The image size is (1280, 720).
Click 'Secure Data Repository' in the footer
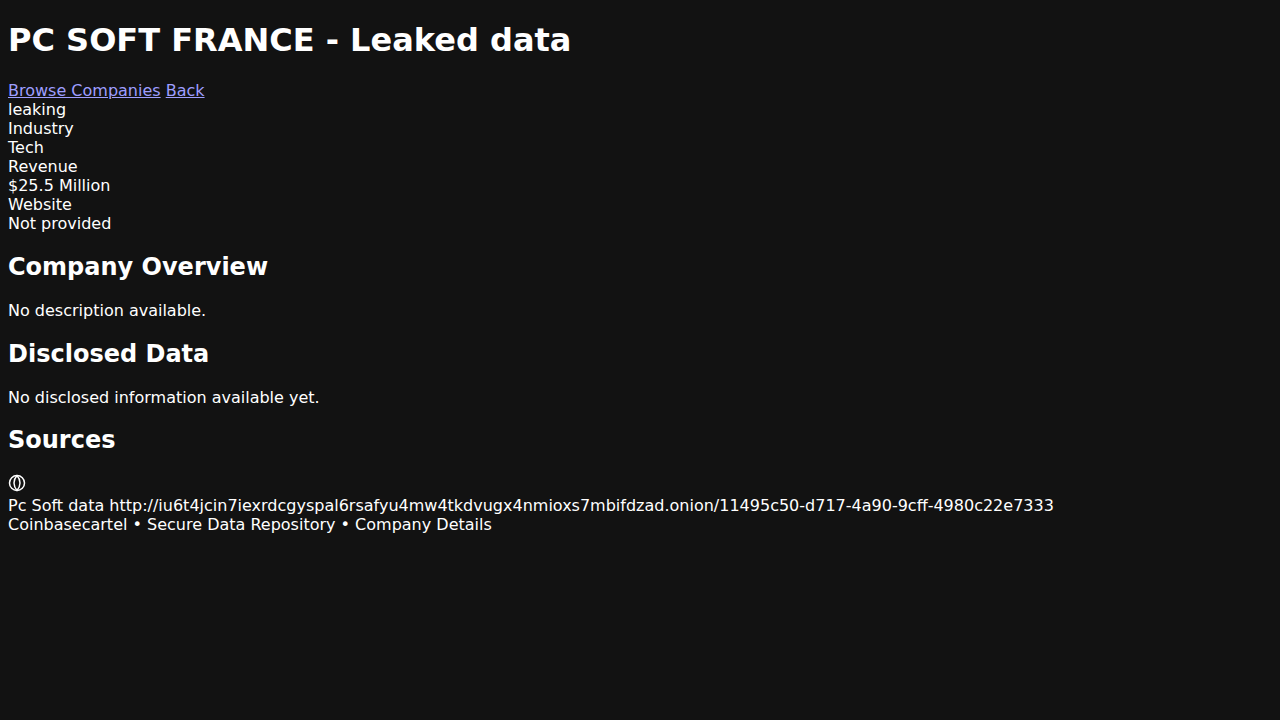(x=241, y=524)
